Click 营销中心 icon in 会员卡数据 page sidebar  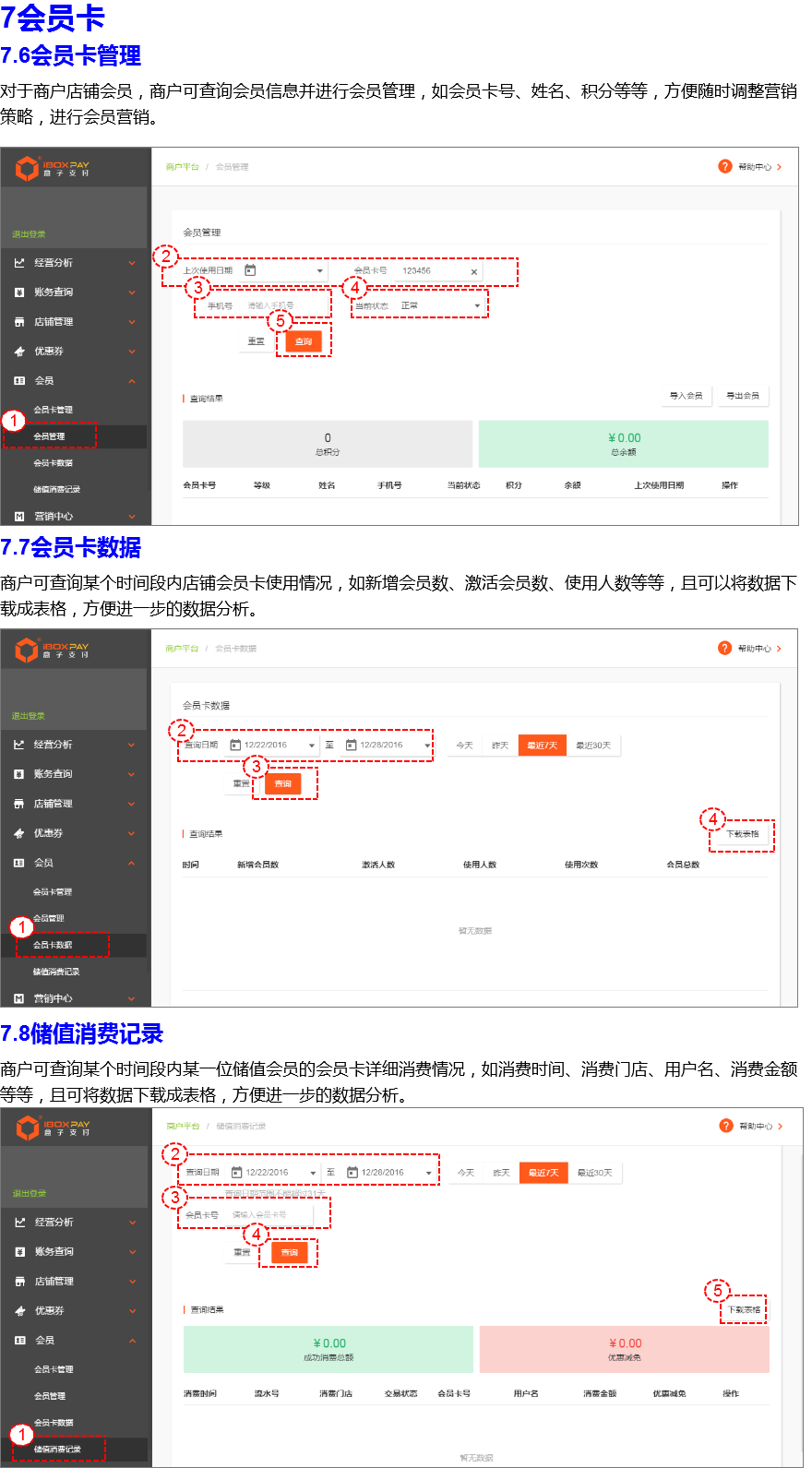tap(19, 998)
